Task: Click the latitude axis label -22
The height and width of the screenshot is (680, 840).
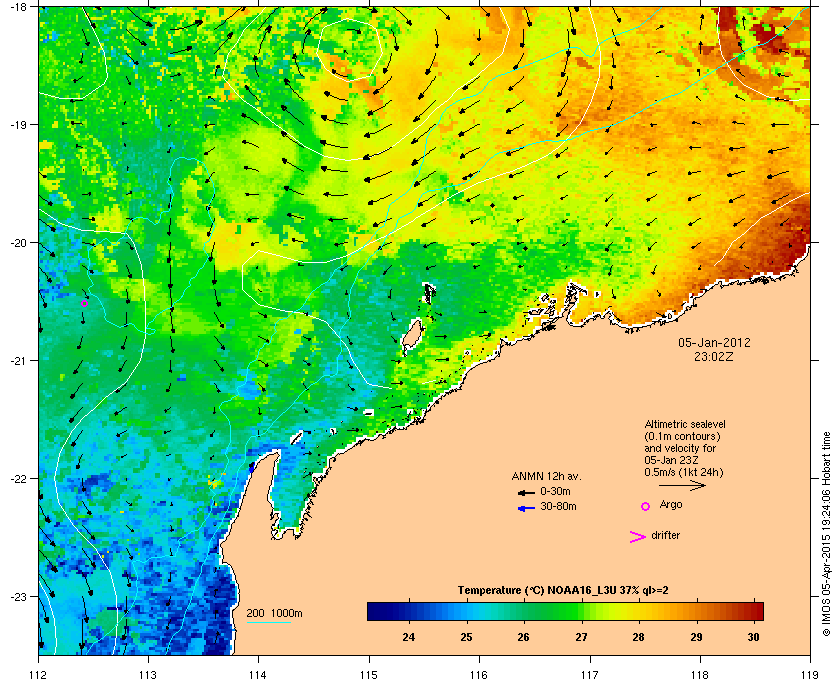Action: (18, 478)
